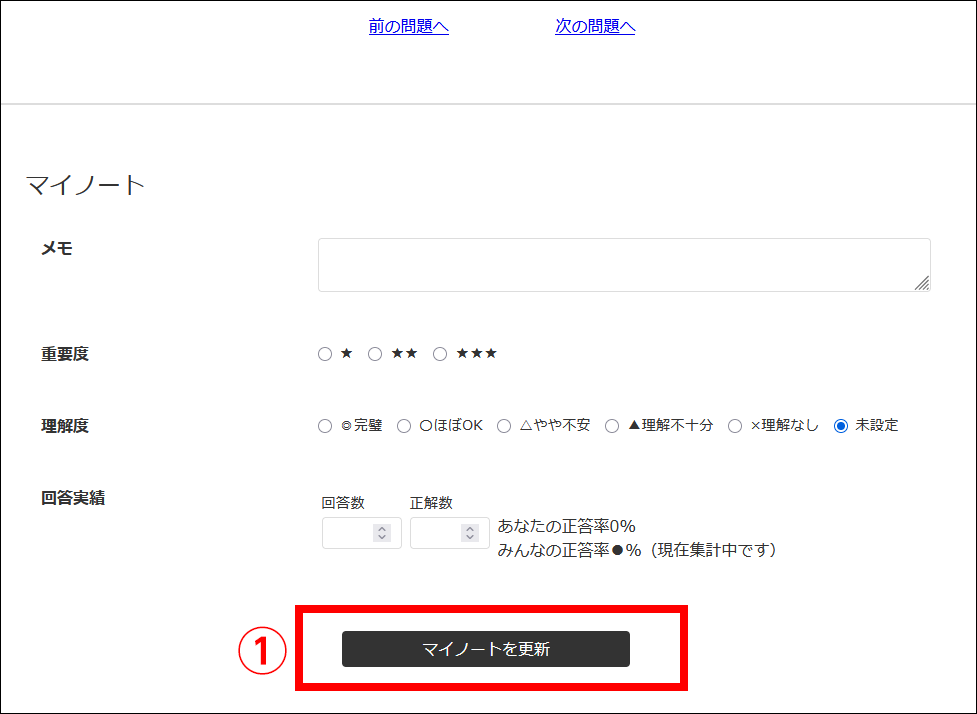Increase 正解数 with up arrow

470,529
